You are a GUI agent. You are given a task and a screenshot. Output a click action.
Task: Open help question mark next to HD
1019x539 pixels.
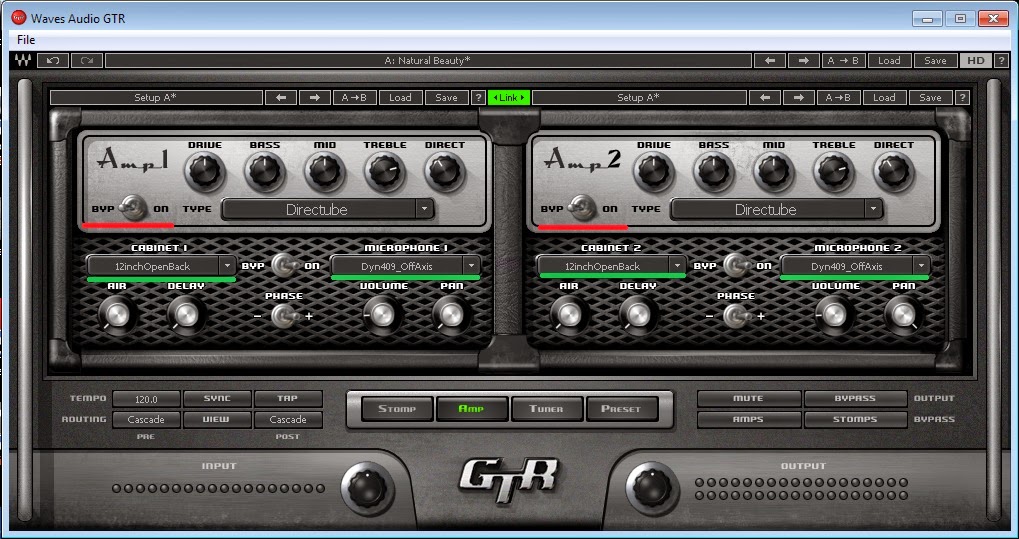point(1001,60)
